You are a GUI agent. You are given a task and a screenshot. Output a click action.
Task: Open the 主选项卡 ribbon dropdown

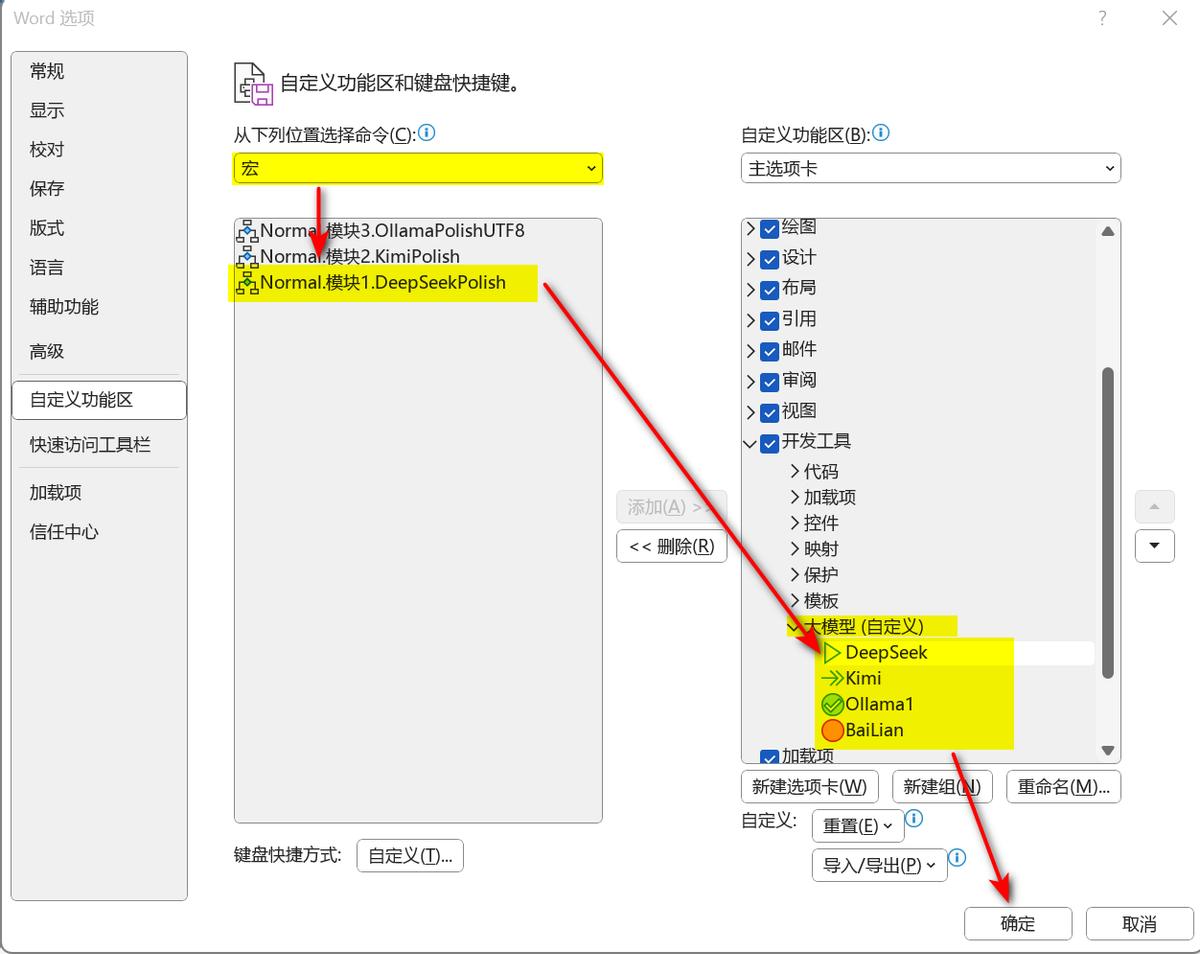[931, 169]
